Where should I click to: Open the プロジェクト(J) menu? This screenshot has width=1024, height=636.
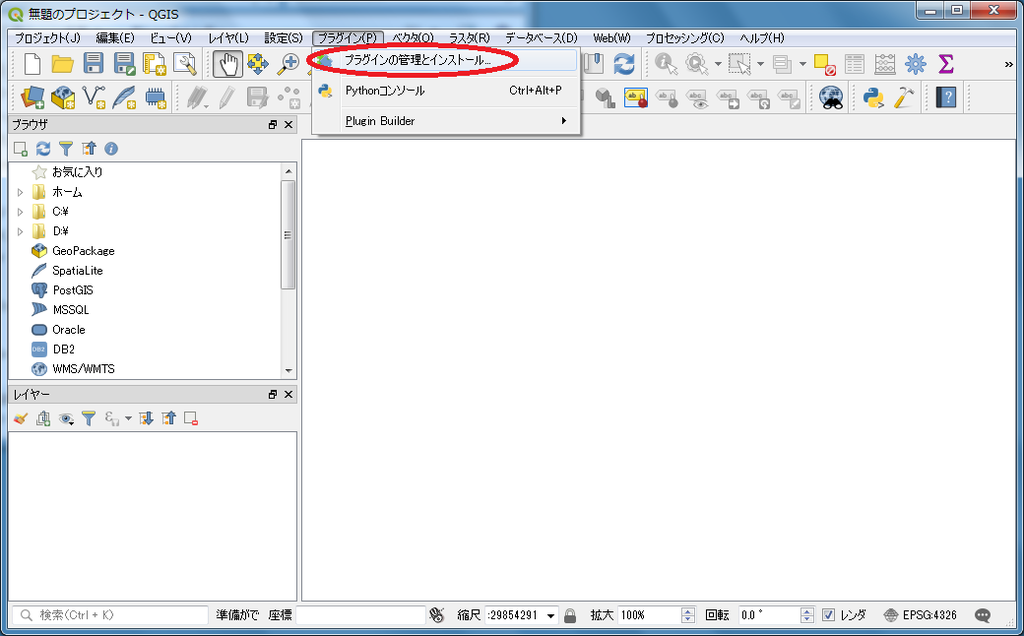(48, 39)
